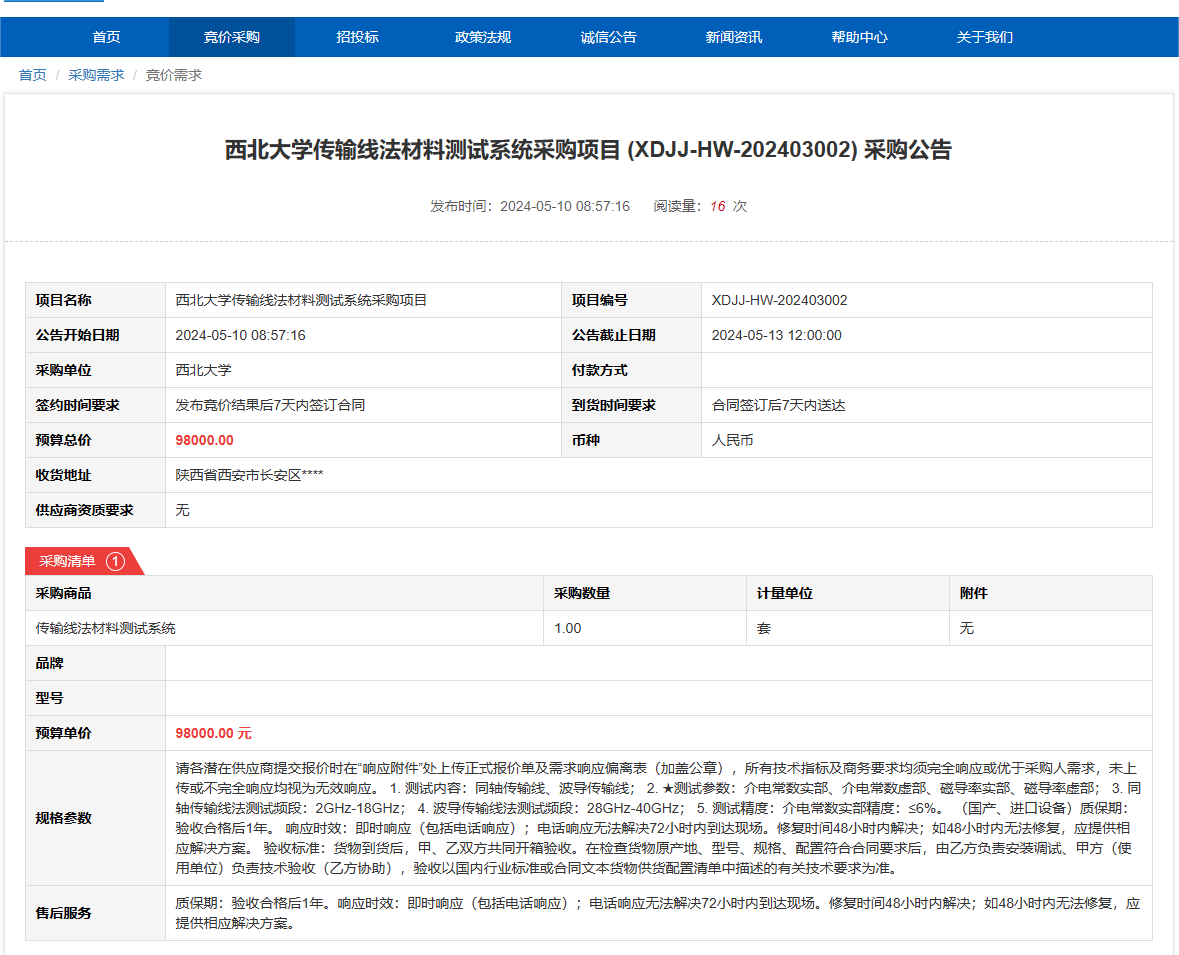Open the 帮助中心 menu item
Image resolution: width=1179 pixels, height=955 pixels.
(859, 37)
